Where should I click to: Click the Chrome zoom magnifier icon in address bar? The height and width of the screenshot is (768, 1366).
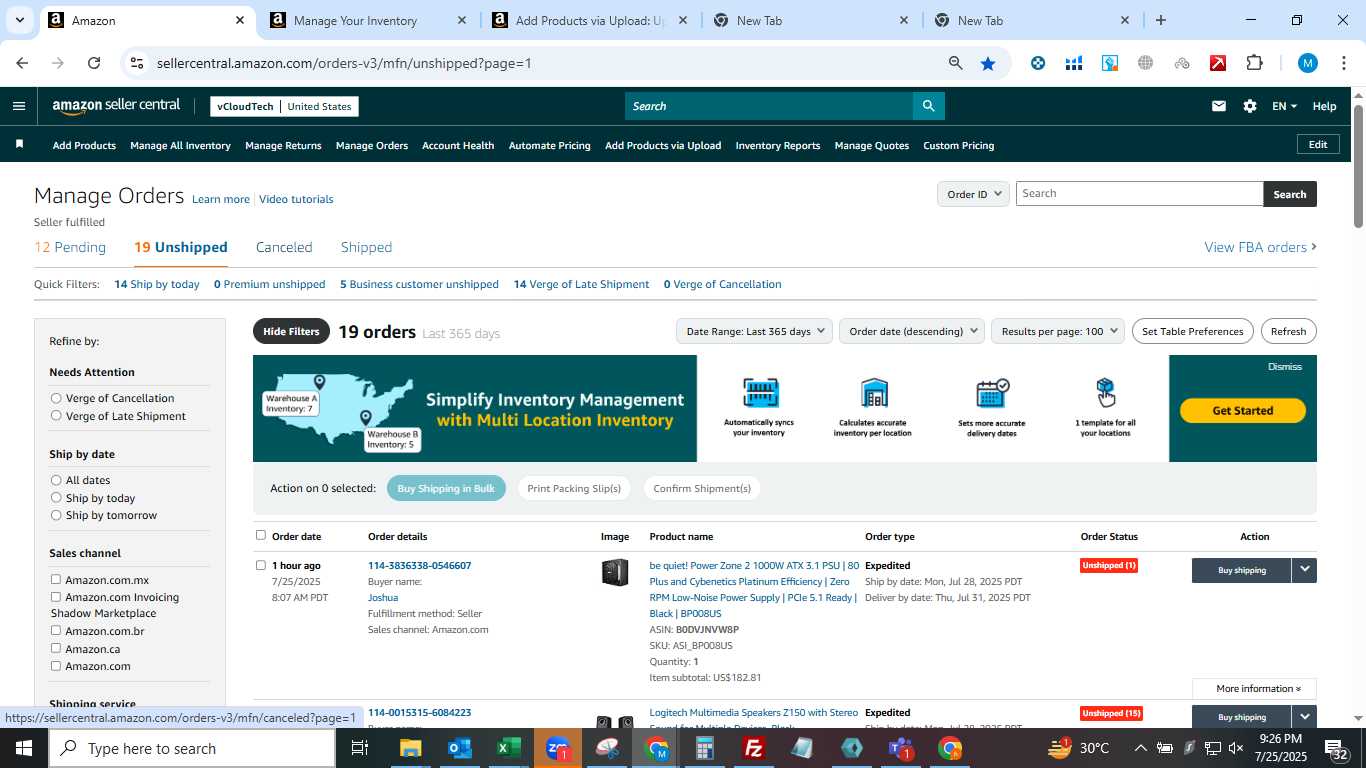pos(956,63)
